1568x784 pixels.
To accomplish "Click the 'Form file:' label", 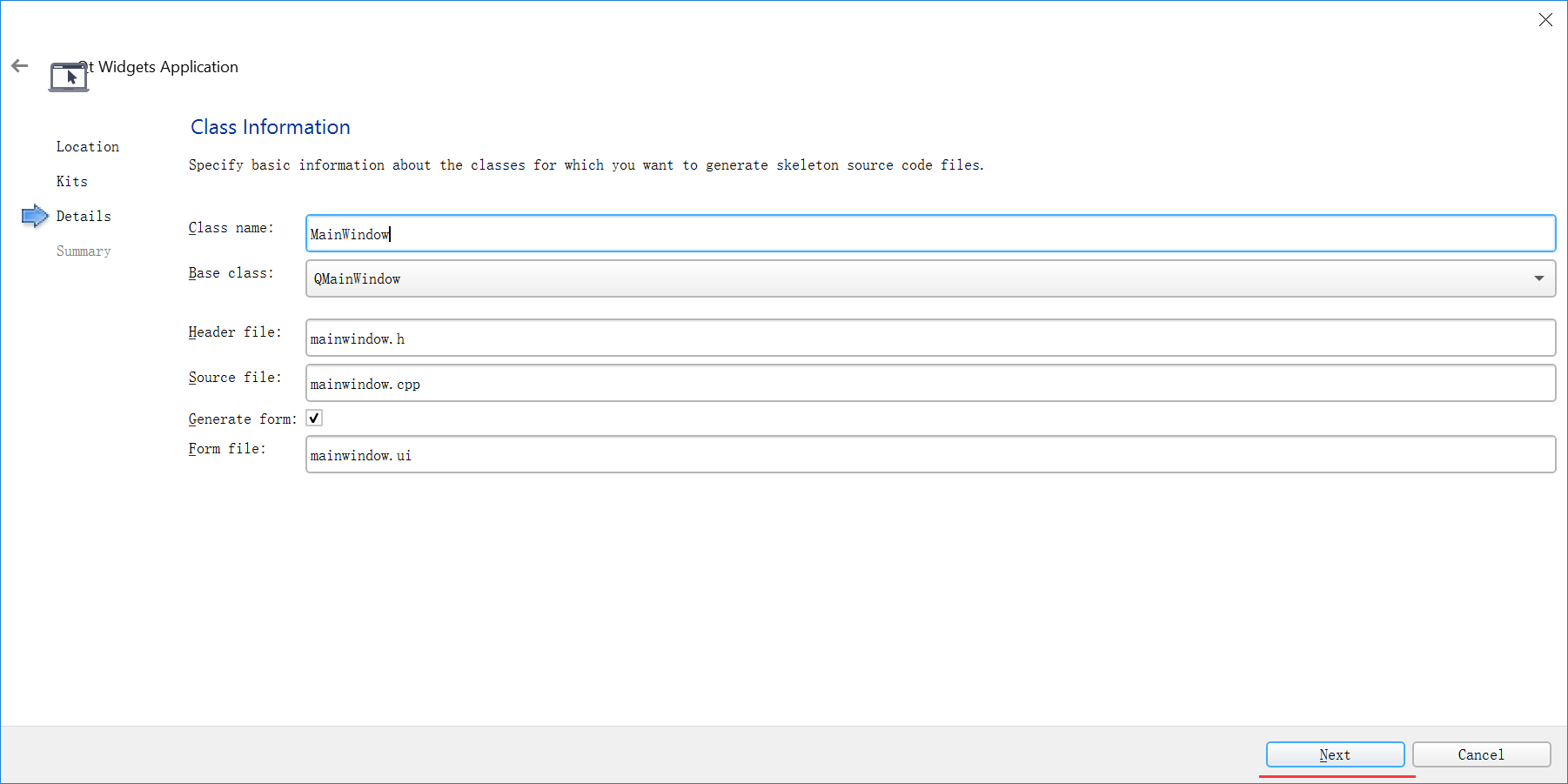I will 227,449.
